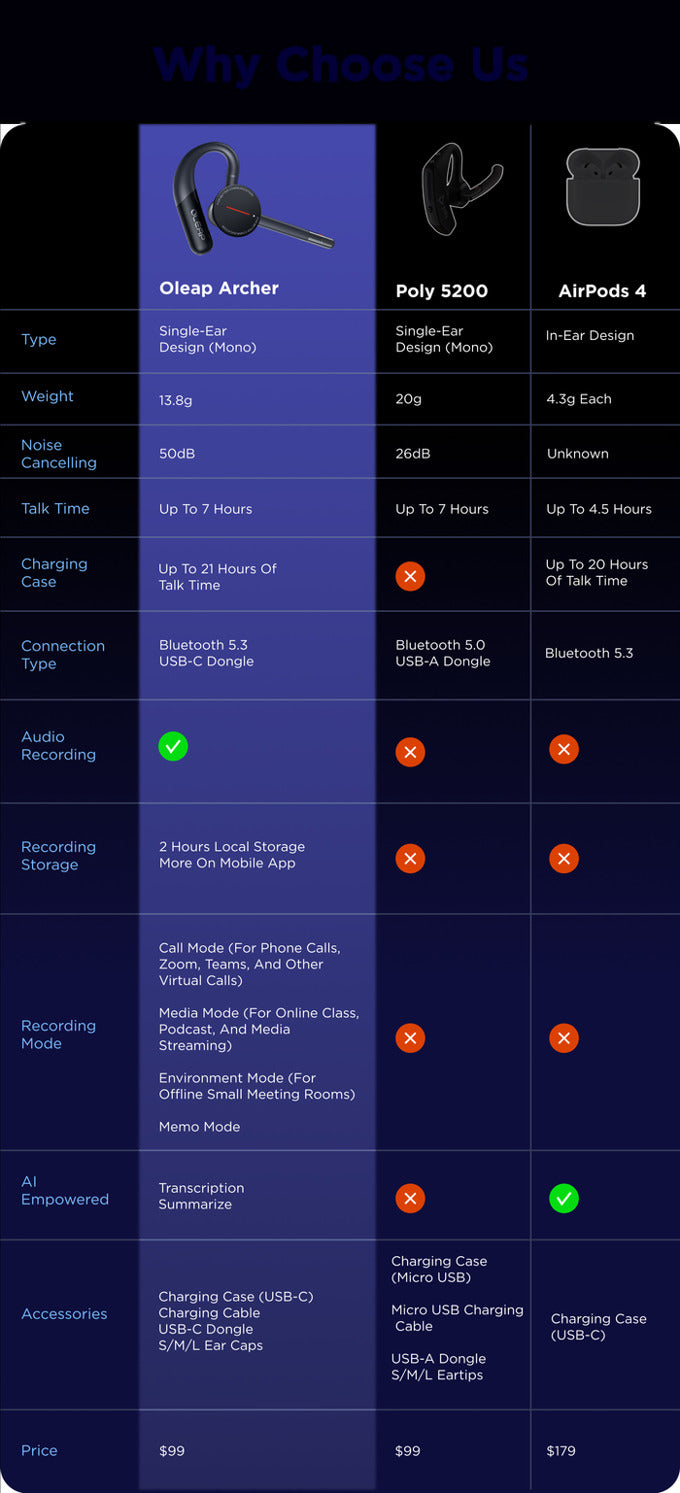Screen dimensions: 680x1493
Task: Click the Oleap Archer $99 price
Action: pyautogui.click(x=172, y=1450)
